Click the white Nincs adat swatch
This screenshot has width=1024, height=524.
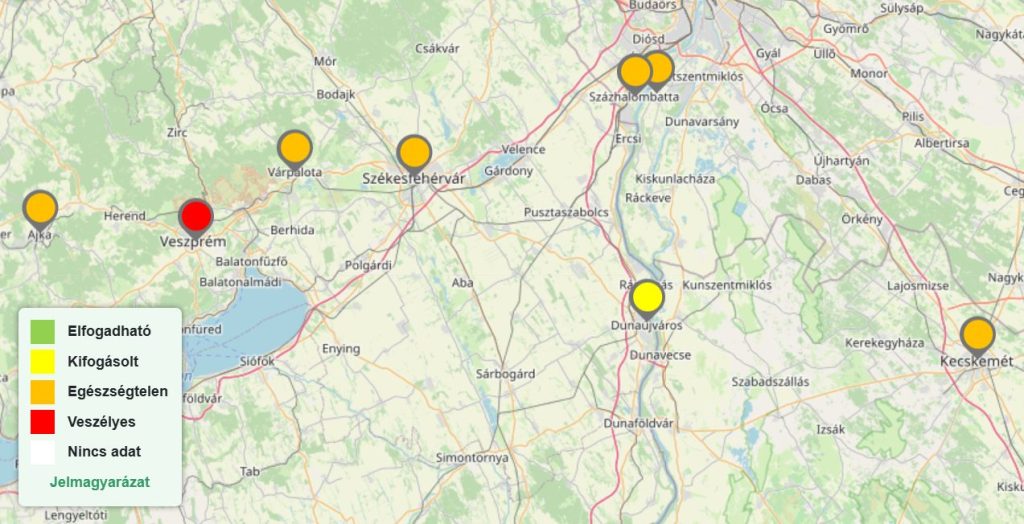pyautogui.click(x=42, y=452)
